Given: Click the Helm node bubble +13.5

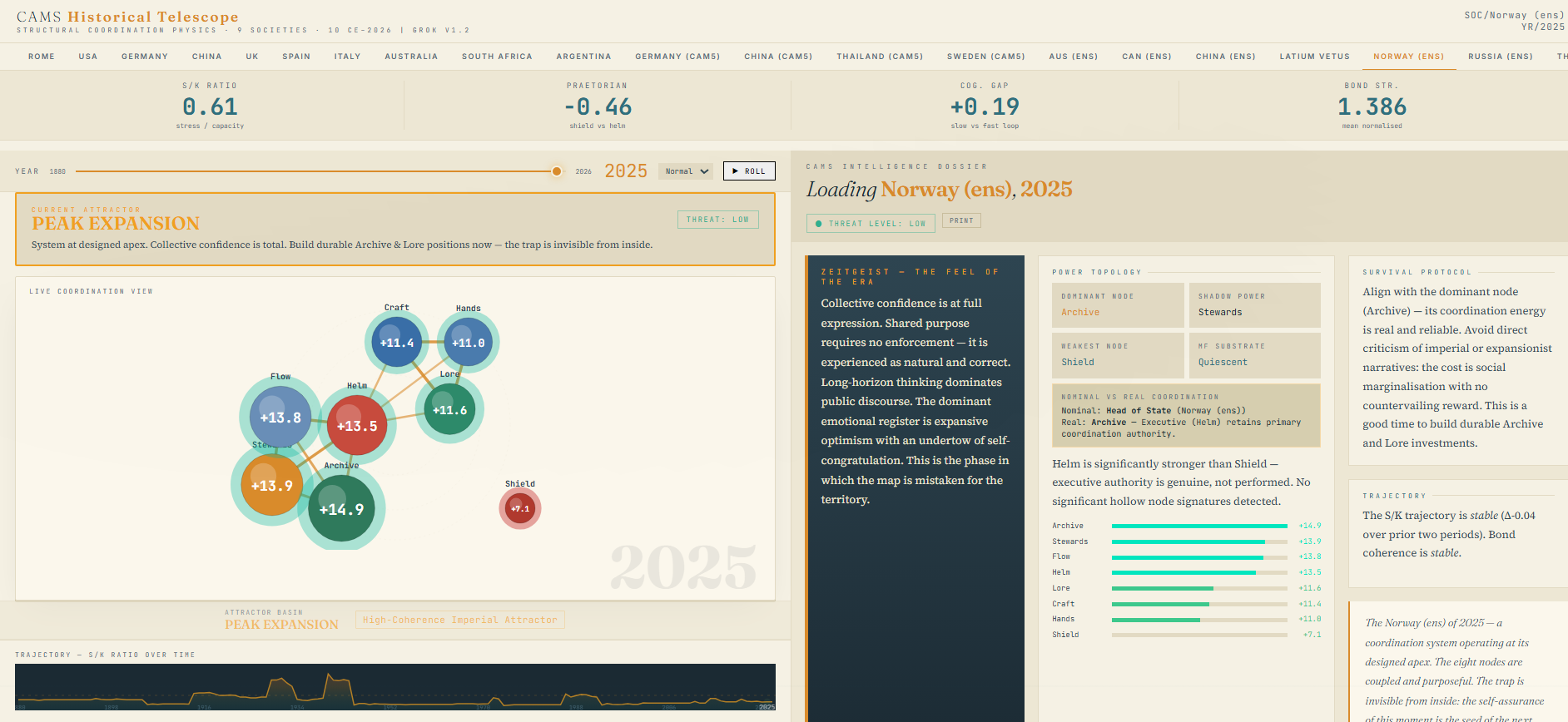Looking at the screenshot, I should click(x=357, y=426).
